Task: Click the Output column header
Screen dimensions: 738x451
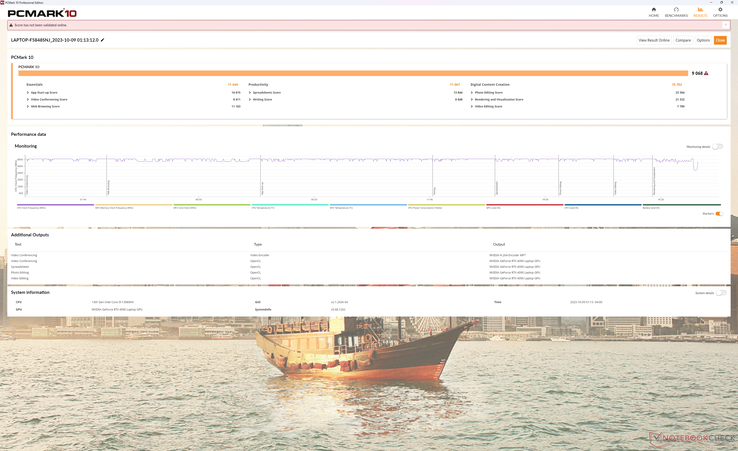Action: coord(499,244)
